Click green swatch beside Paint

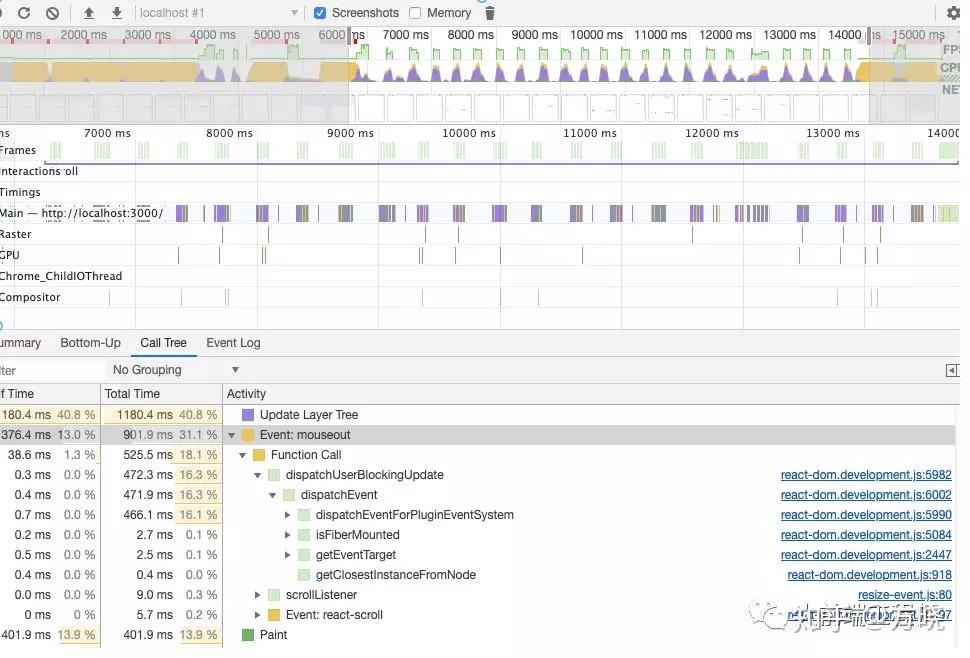(x=248, y=635)
